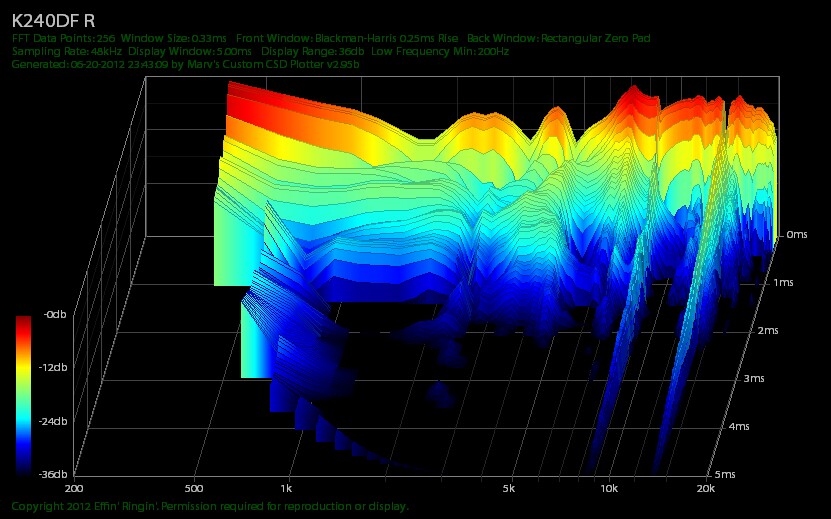The width and height of the screenshot is (831, 519).
Task: Click the 3ms time axis label
Action: (754, 379)
